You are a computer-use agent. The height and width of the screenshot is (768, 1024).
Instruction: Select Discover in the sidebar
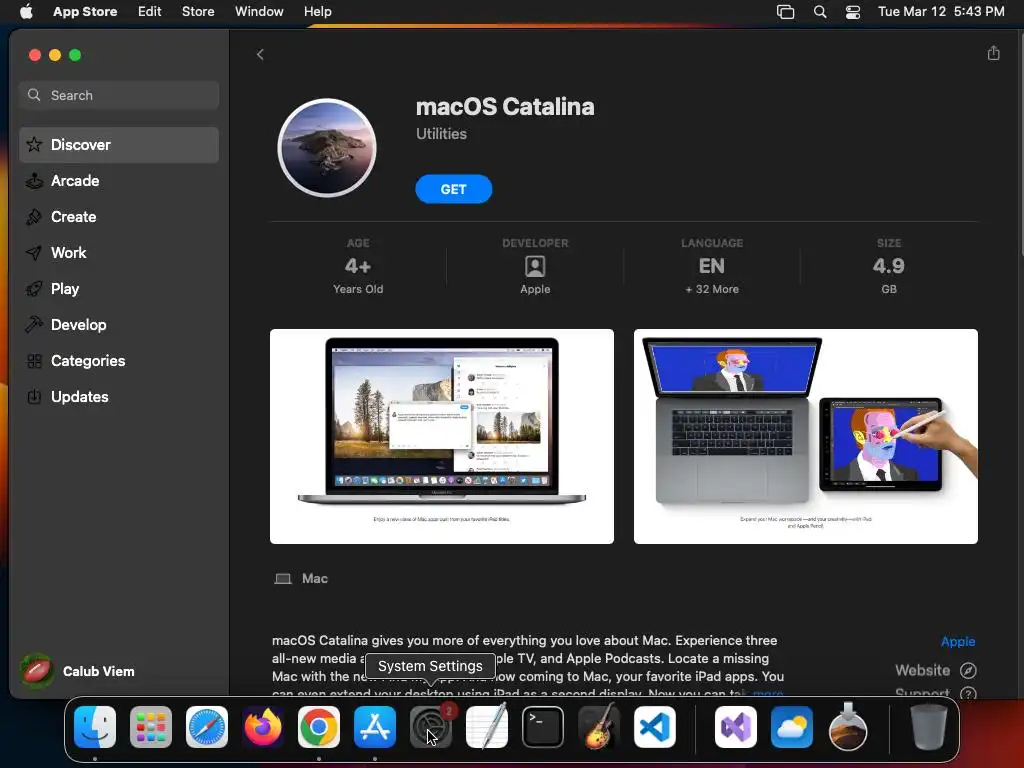coord(119,144)
